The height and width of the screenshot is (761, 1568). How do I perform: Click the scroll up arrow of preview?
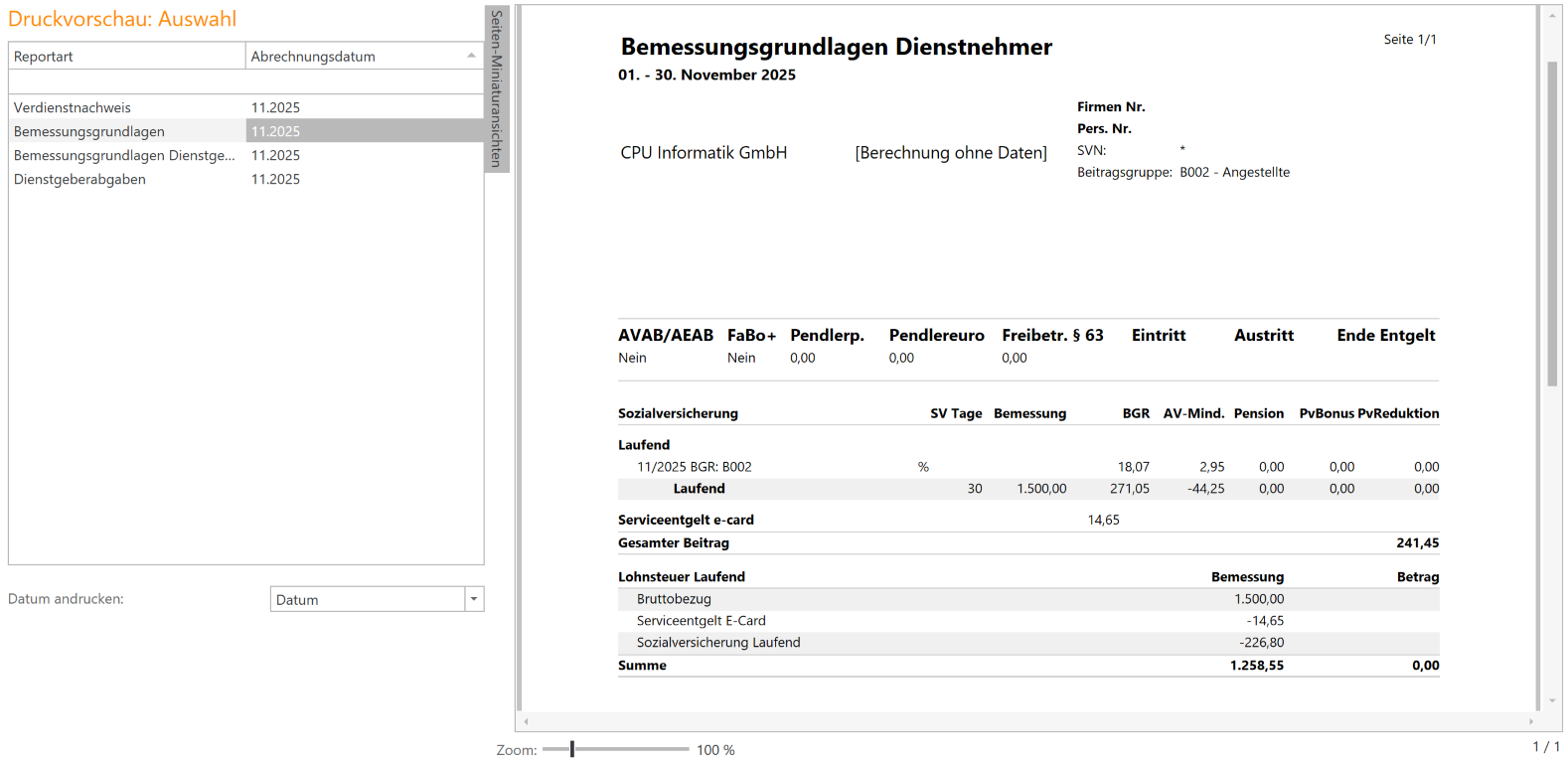click(x=1552, y=16)
